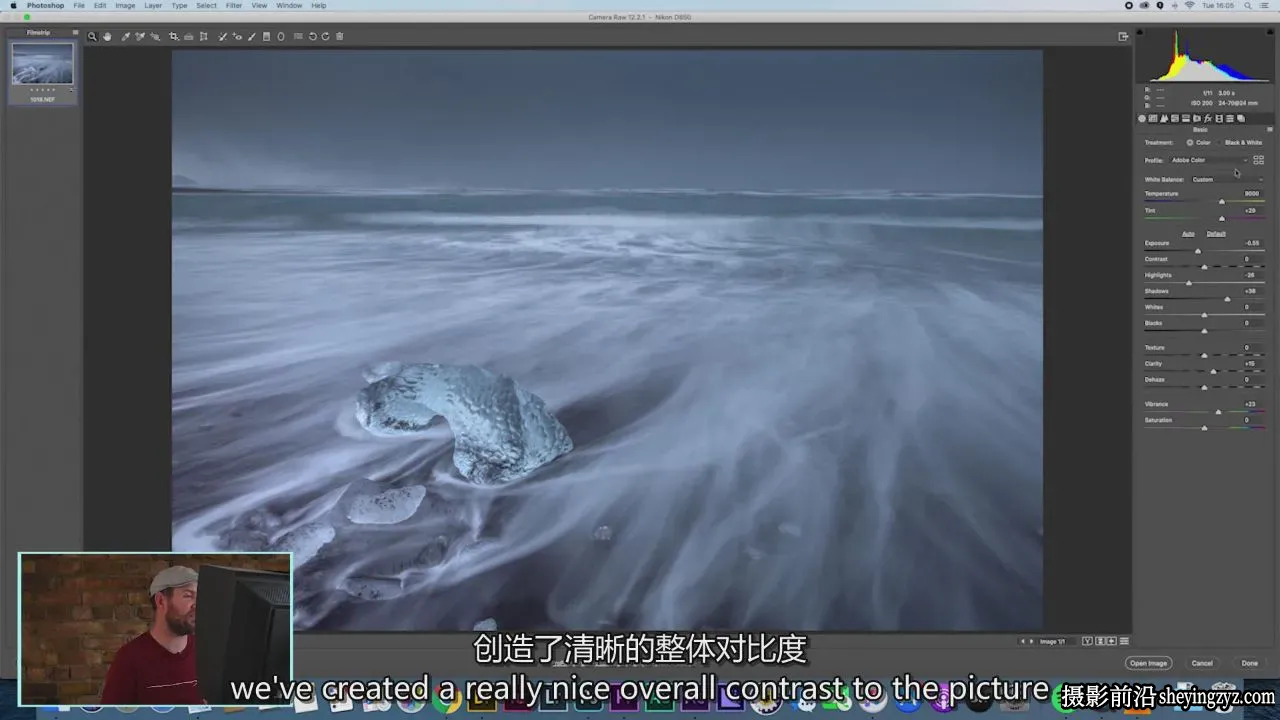The image size is (1280, 720).
Task: Select the filmstrip image thumbnail
Action: (42, 64)
